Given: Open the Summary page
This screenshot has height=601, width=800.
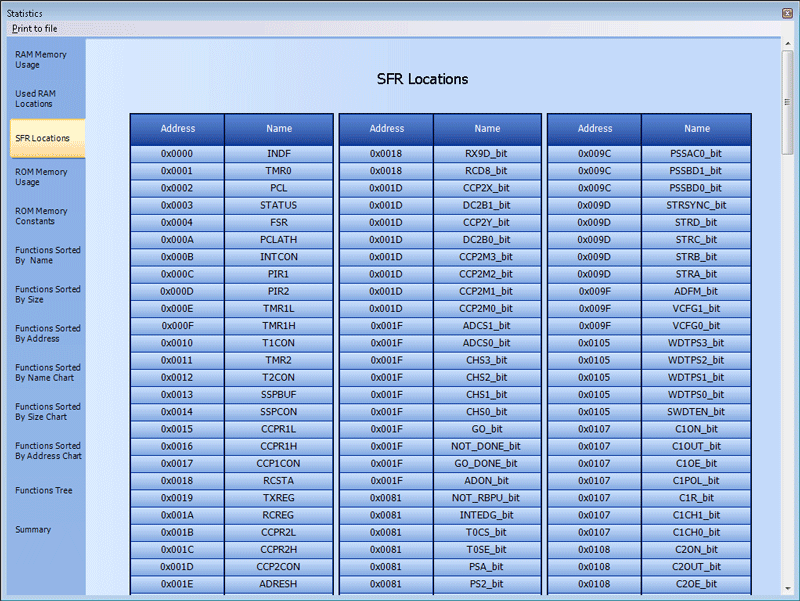Looking at the screenshot, I should [47, 530].
